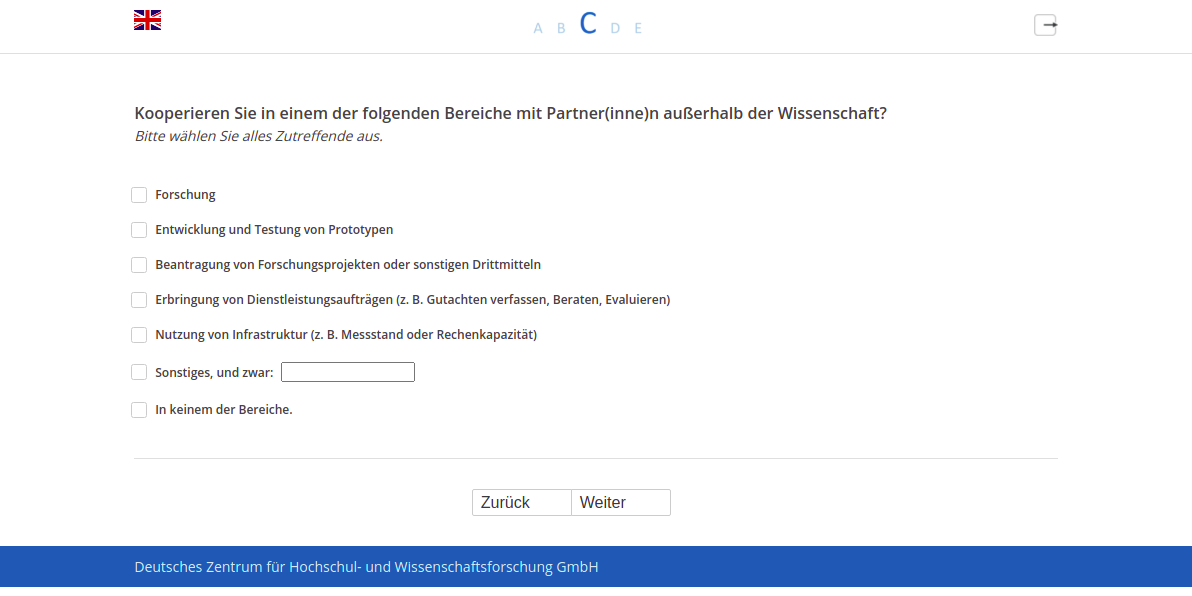Click the question heading 'Kooperieren Sie in einem'
Screen dimensions: 1192x596
(511, 114)
